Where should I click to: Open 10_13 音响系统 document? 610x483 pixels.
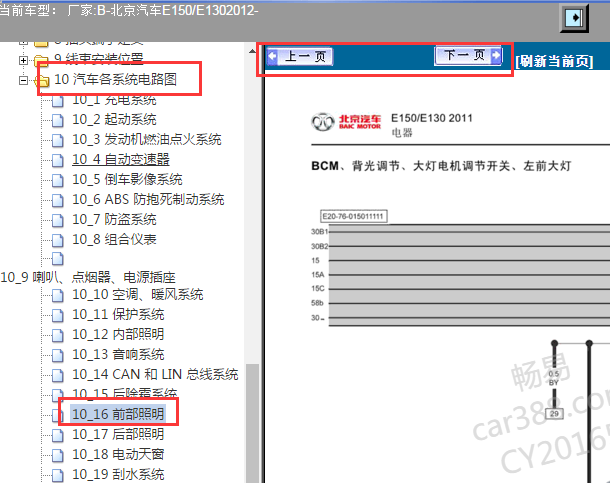tap(118, 354)
